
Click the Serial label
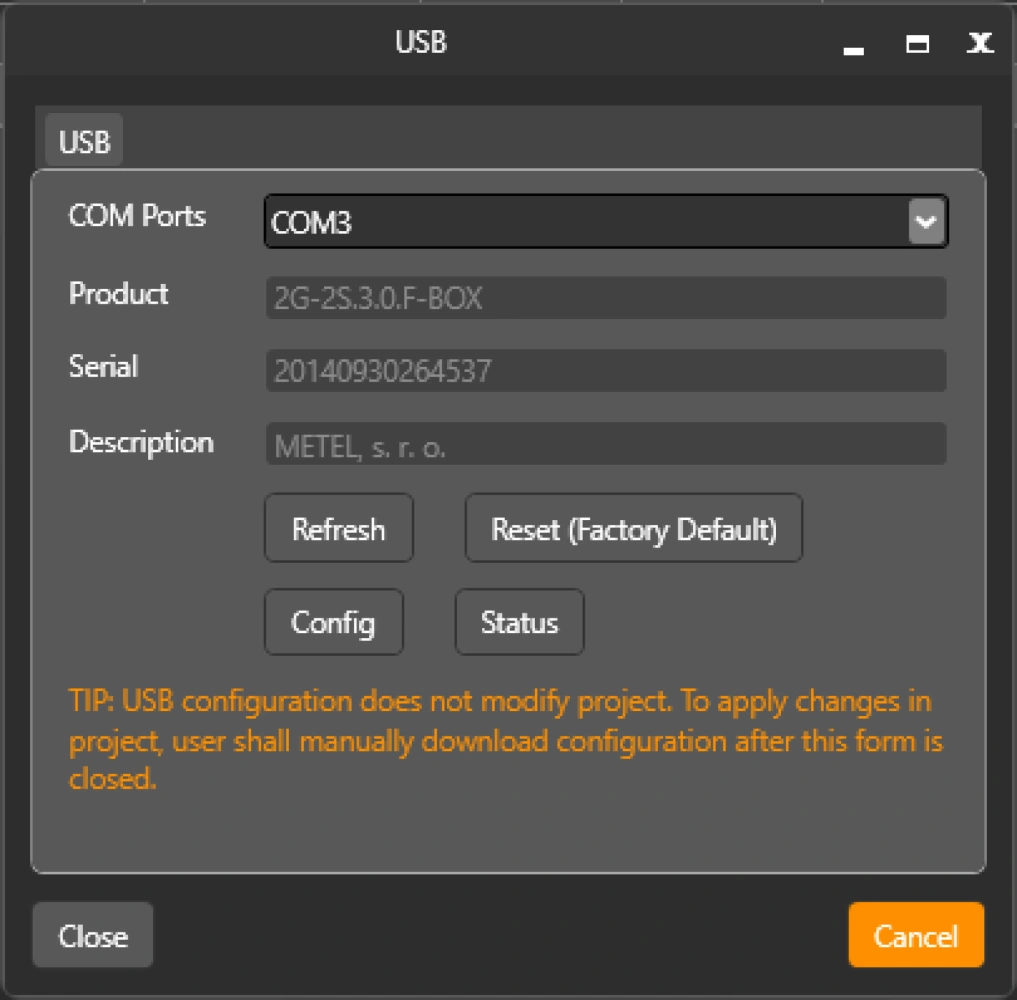tap(103, 367)
